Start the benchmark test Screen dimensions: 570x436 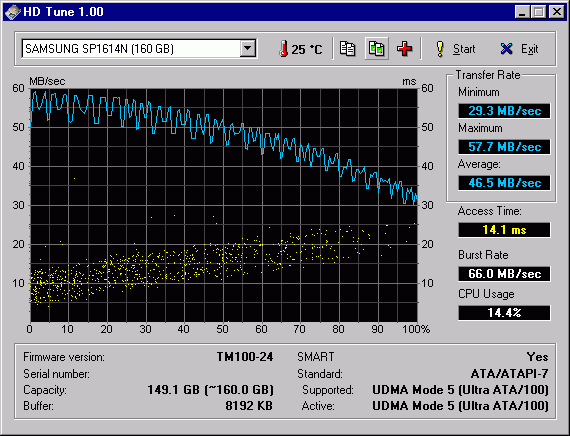[464, 49]
